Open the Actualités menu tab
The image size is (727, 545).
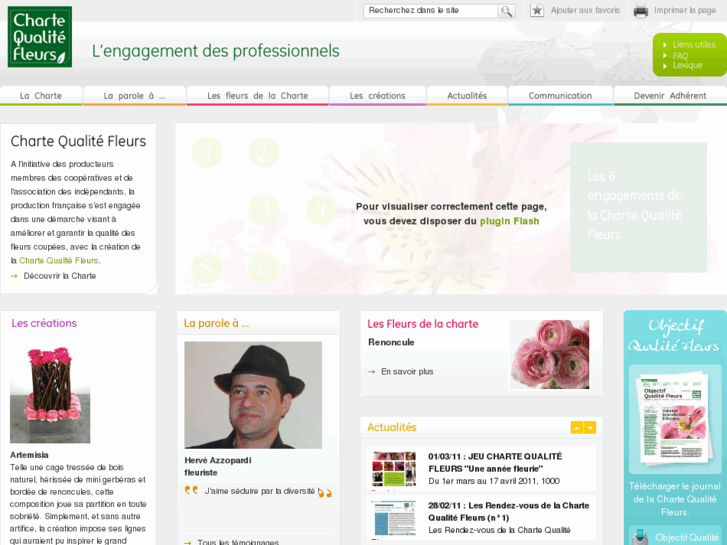click(x=467, y=96)
